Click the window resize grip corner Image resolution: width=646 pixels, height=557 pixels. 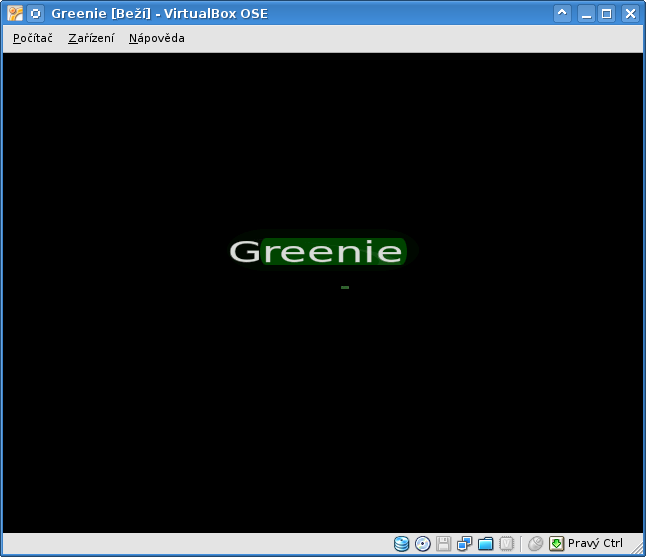(639, 550)
